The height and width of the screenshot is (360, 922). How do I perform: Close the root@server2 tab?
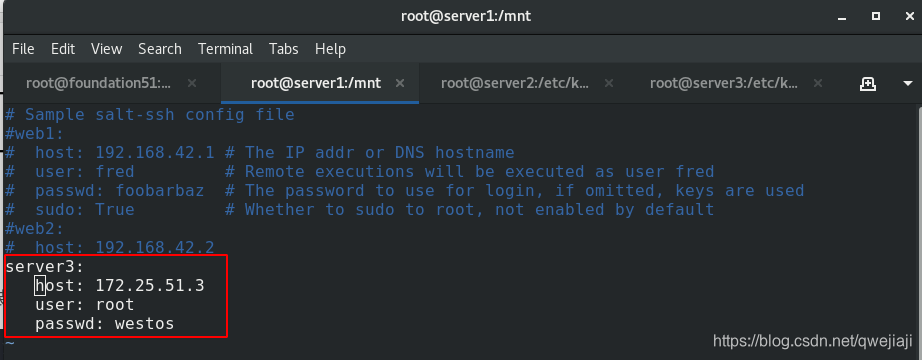click(x=609, y=84)
